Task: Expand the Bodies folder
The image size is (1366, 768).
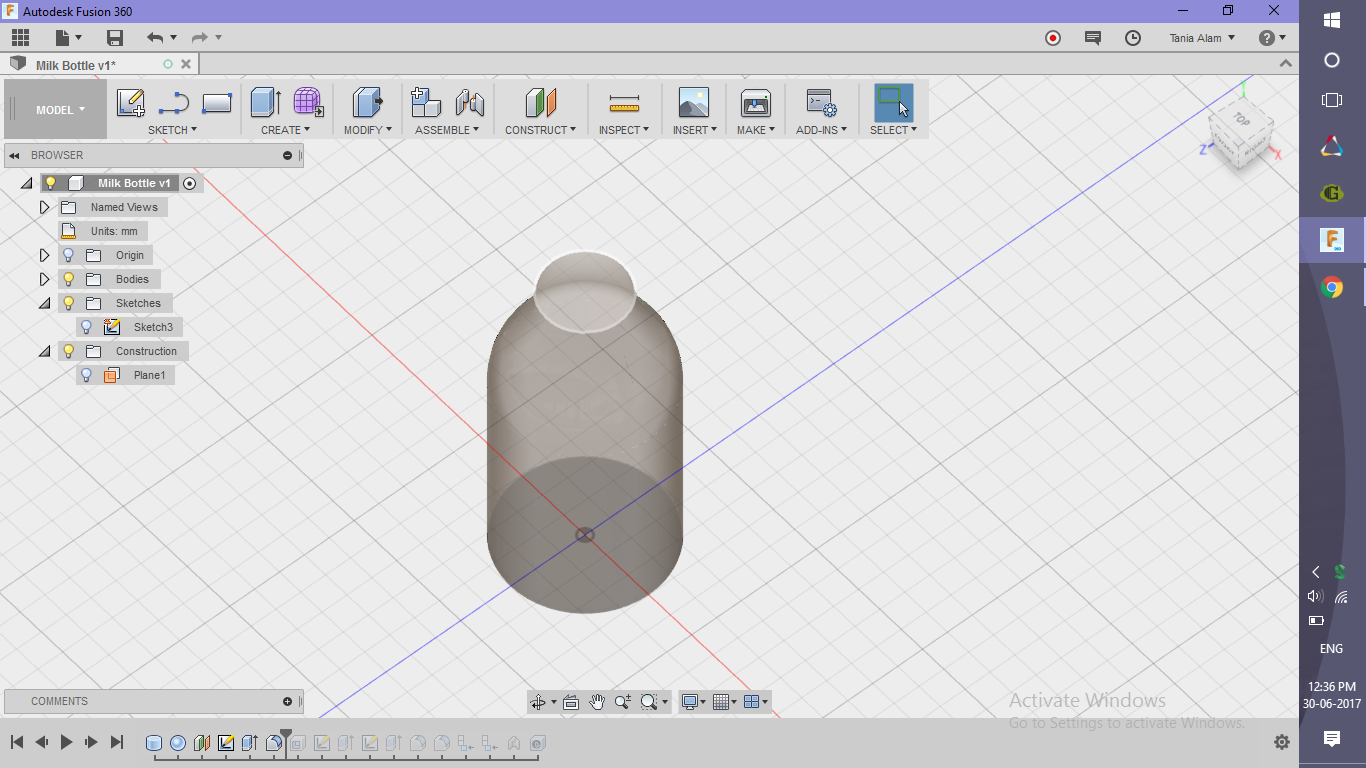Action: 44,279
